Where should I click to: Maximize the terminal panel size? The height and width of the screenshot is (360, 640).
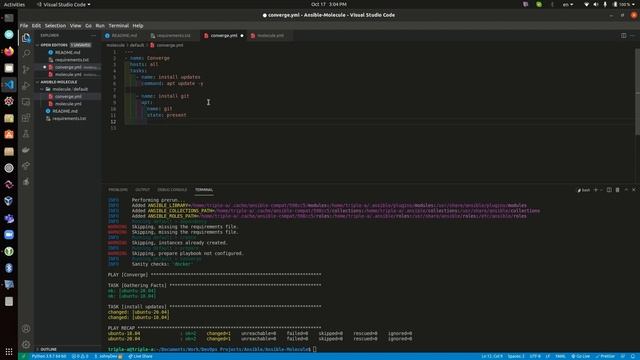click(626, 190)
